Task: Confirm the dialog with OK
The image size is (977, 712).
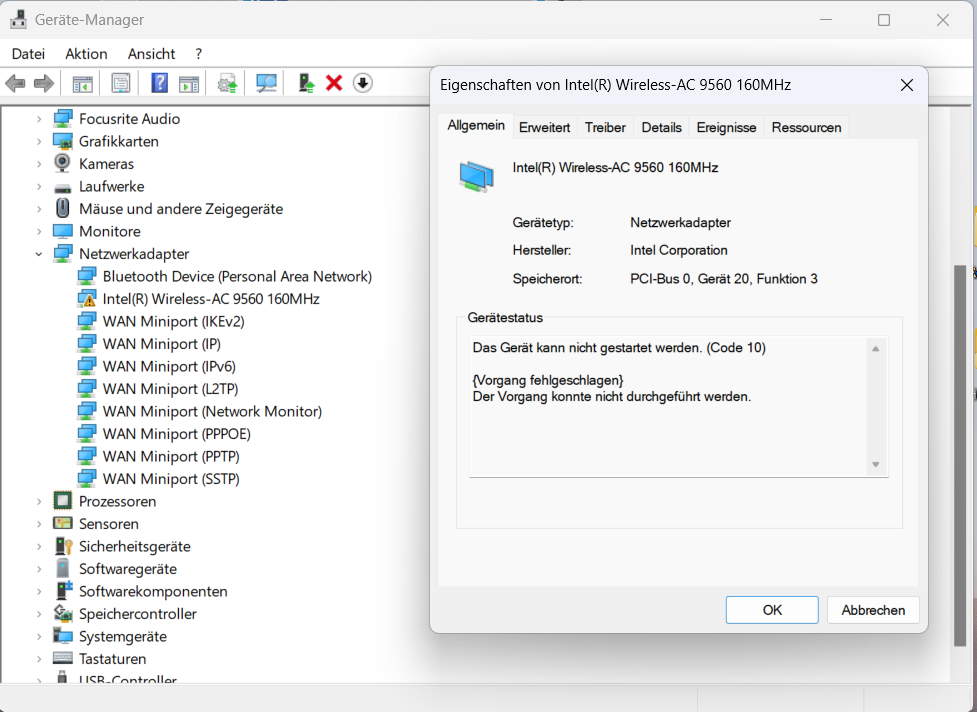Action: (772, 610)
